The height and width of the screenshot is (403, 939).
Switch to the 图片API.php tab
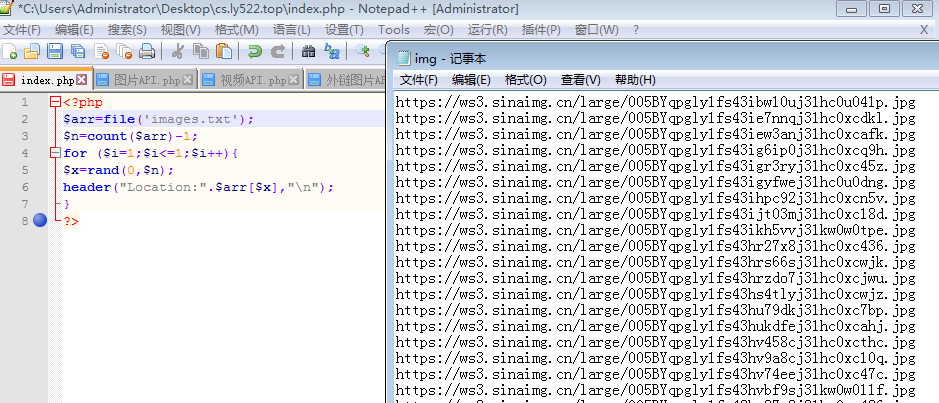click(146, 80)
